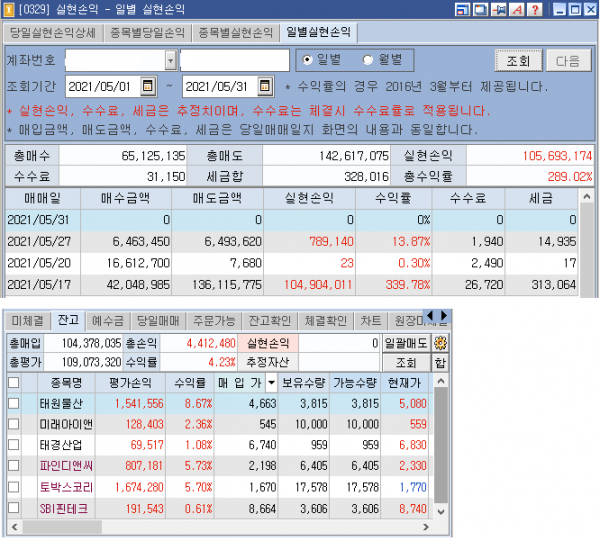Select the 2021/05/27 row date
This screenshot has width=600, height=541.
[39, 241]
